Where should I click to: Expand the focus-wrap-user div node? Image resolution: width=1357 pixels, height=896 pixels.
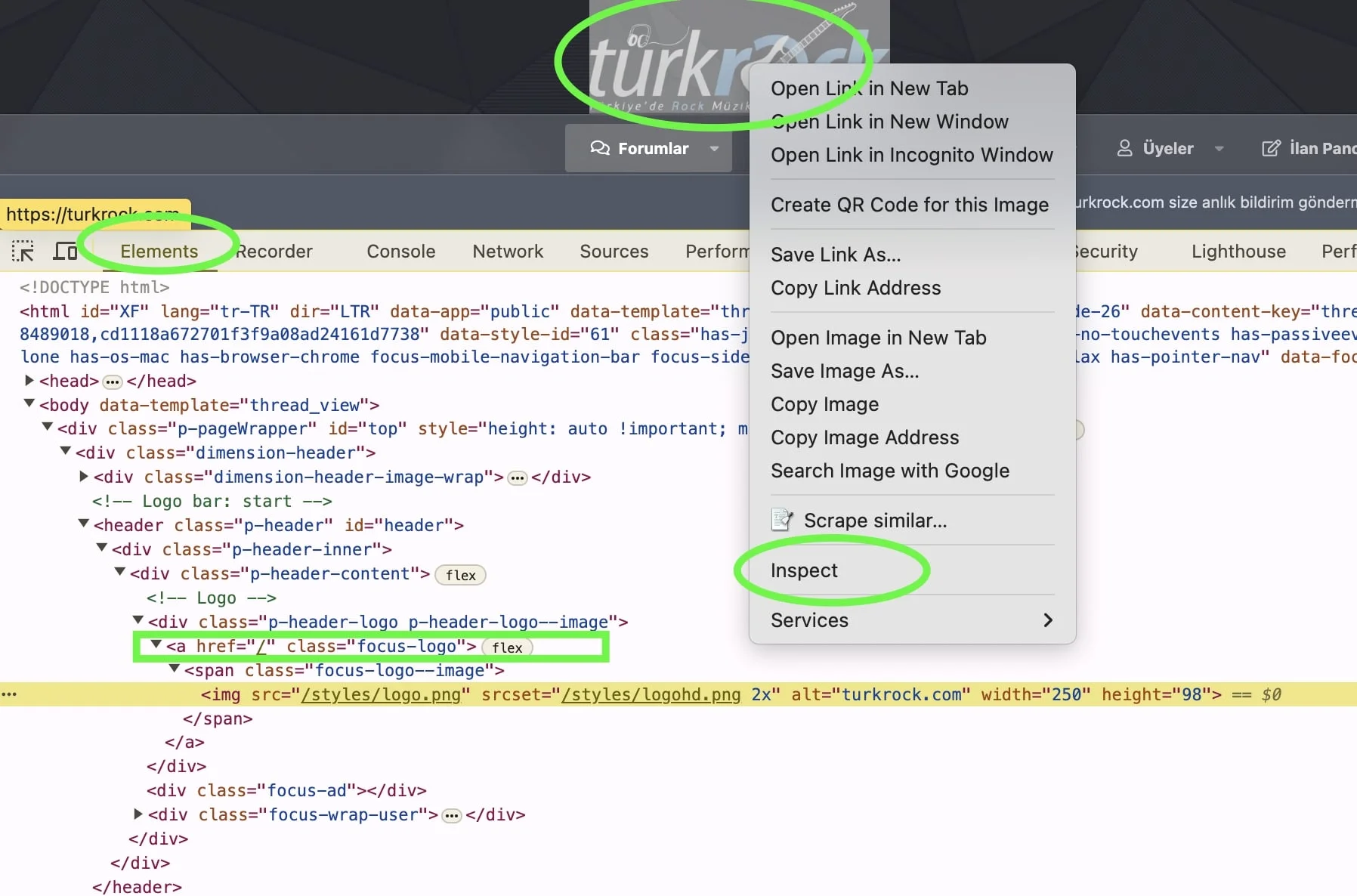(x=138, y=814)
